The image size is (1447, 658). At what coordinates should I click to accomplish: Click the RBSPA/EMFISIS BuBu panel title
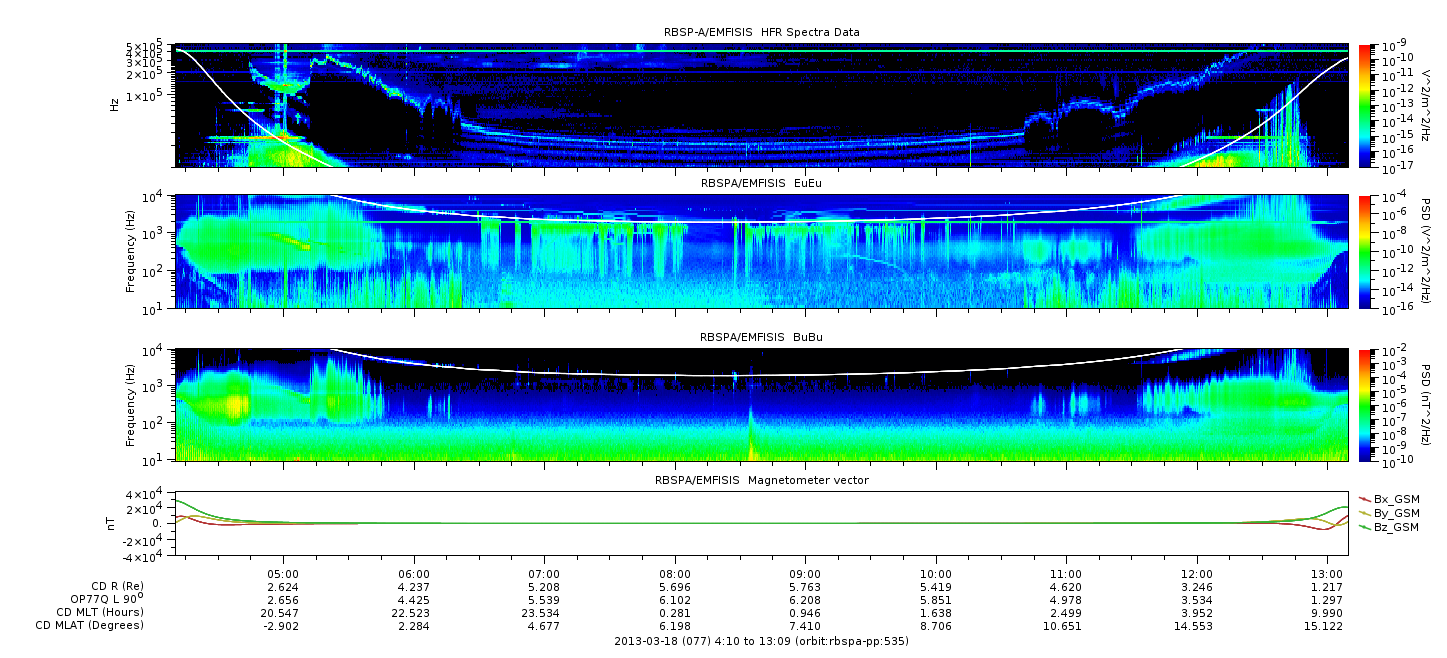(x=761, y=338)
